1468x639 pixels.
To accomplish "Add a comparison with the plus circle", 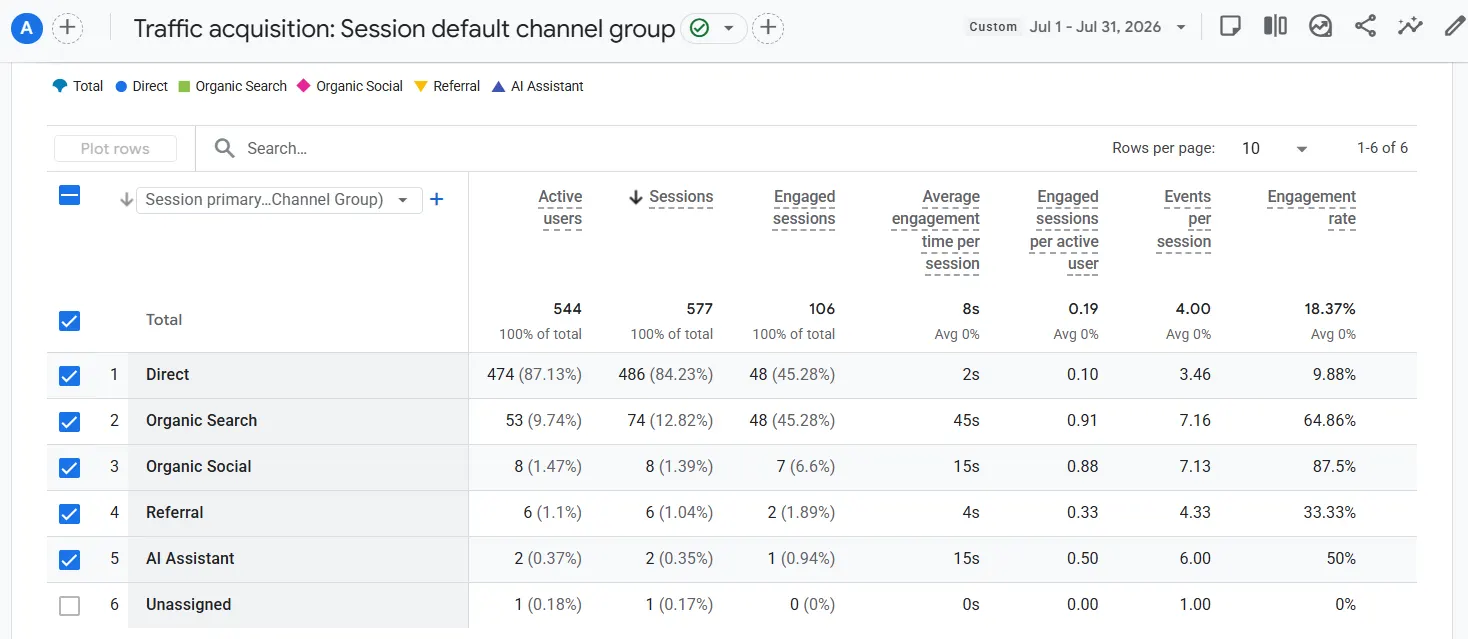I will (67, 28).
